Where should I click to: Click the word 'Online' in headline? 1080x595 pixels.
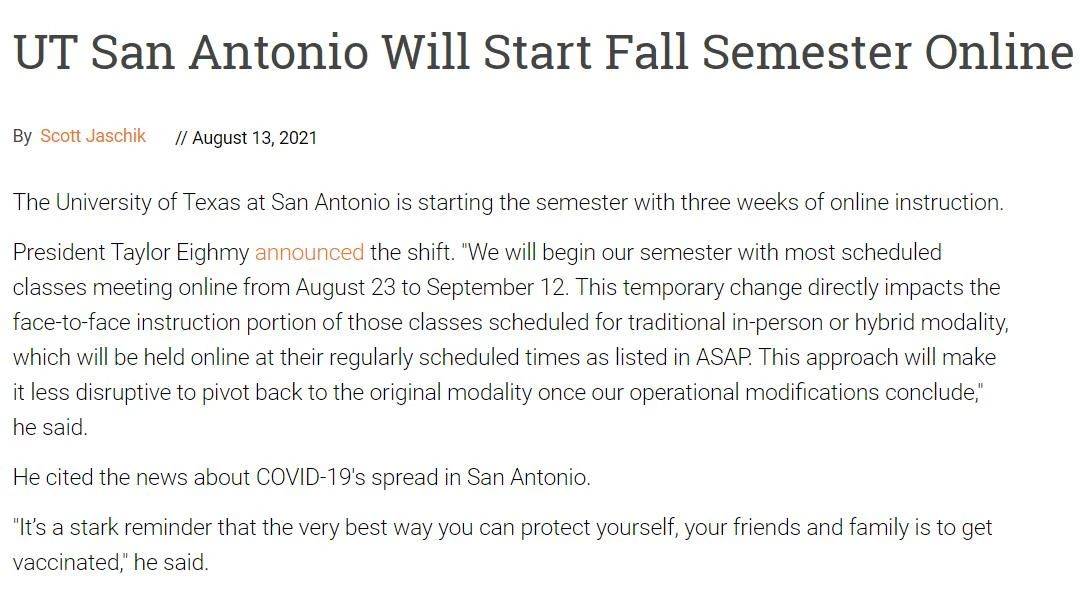point(999,52)
